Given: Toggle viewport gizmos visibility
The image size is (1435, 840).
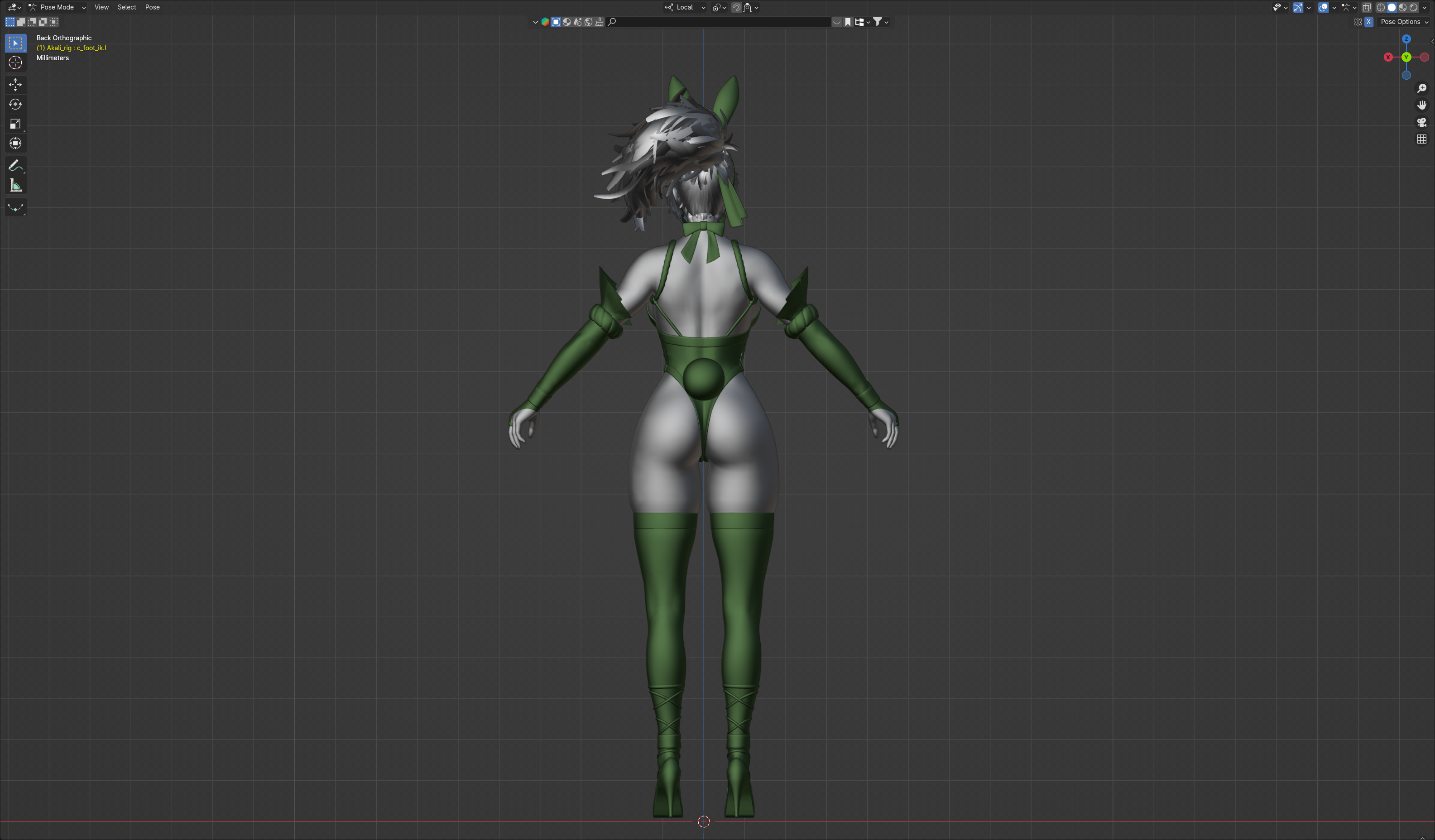Looking at the screenshot, I should [x=1298, y=7].
